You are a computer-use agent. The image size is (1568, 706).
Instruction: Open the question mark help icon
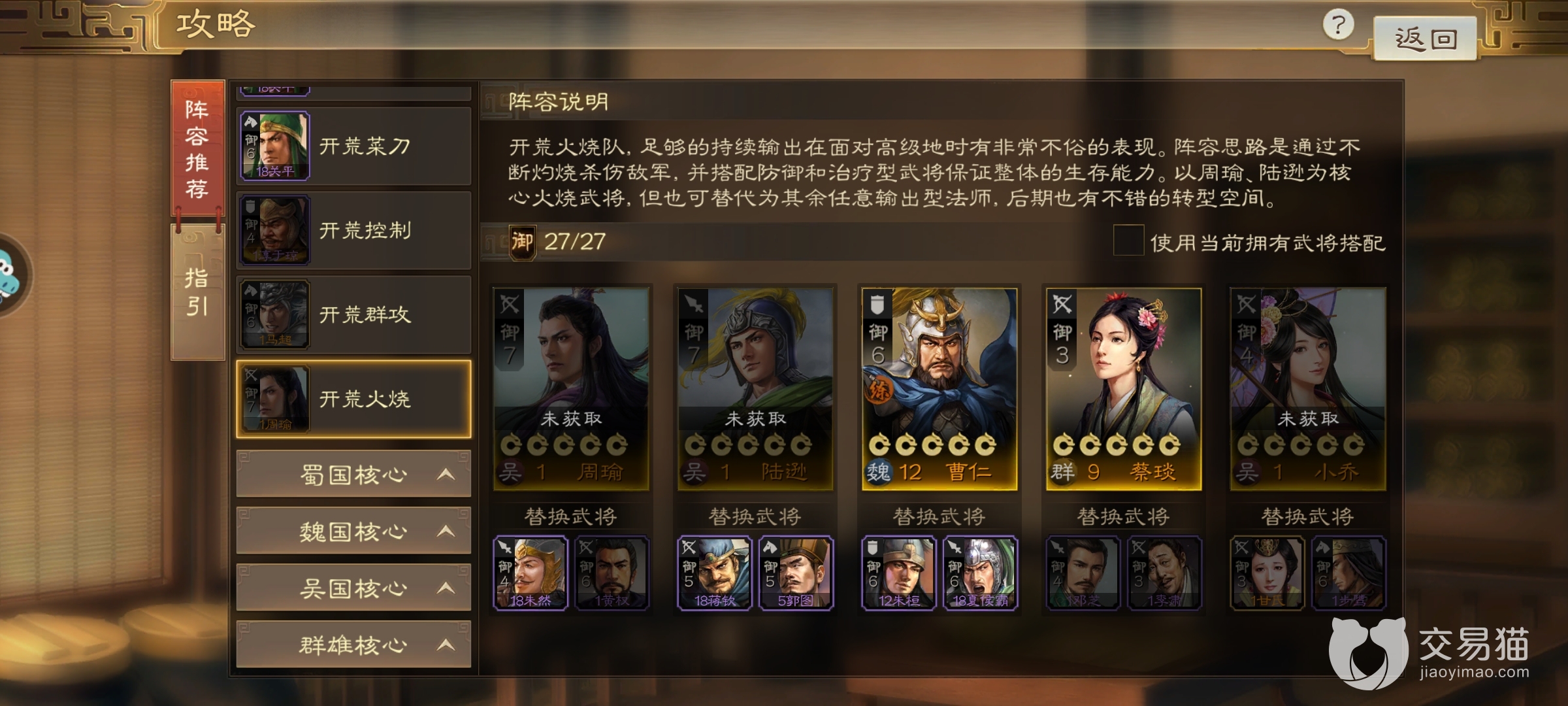(x=1338, y=25)
